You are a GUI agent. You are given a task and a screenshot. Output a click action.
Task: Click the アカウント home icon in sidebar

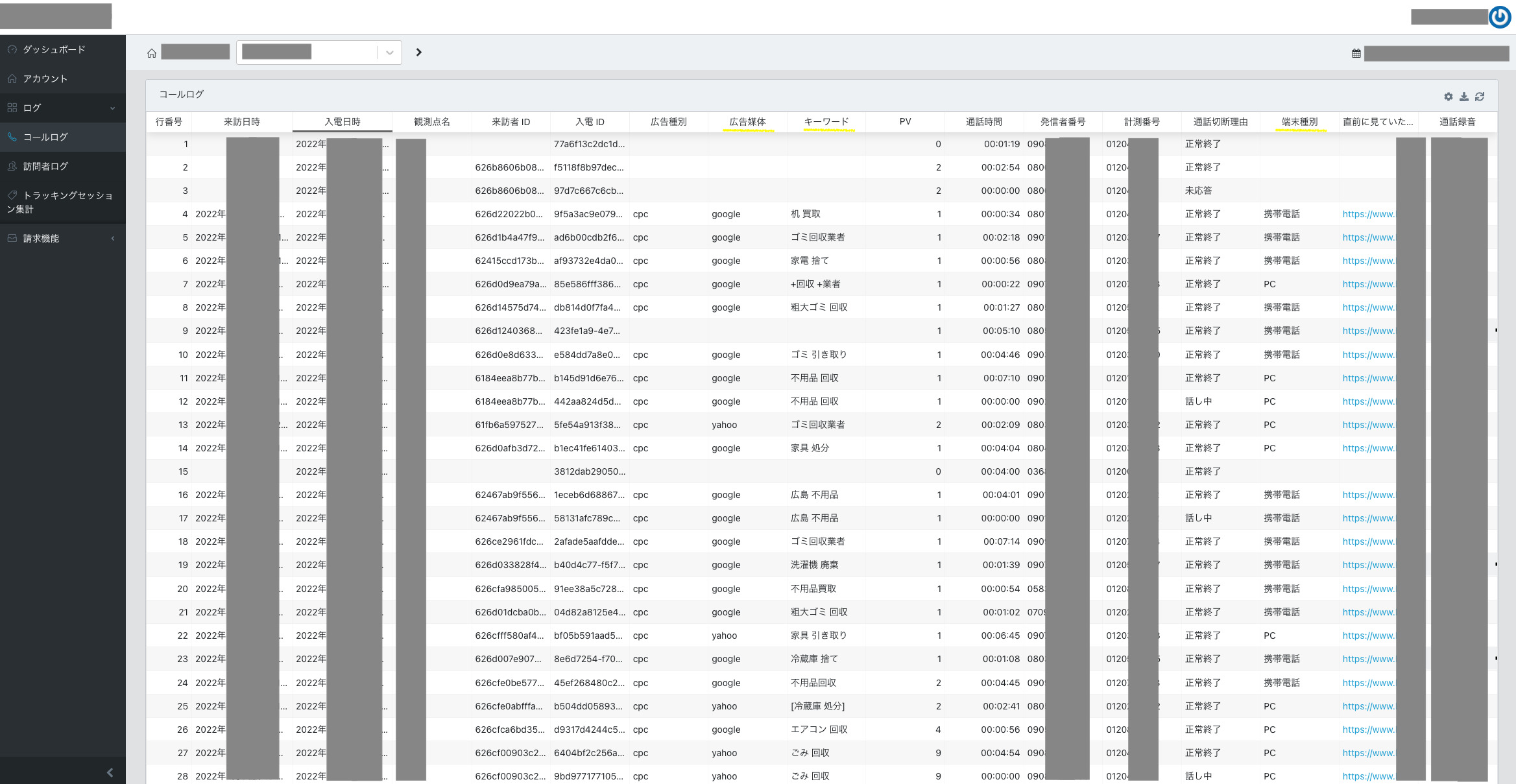[12, 78]
